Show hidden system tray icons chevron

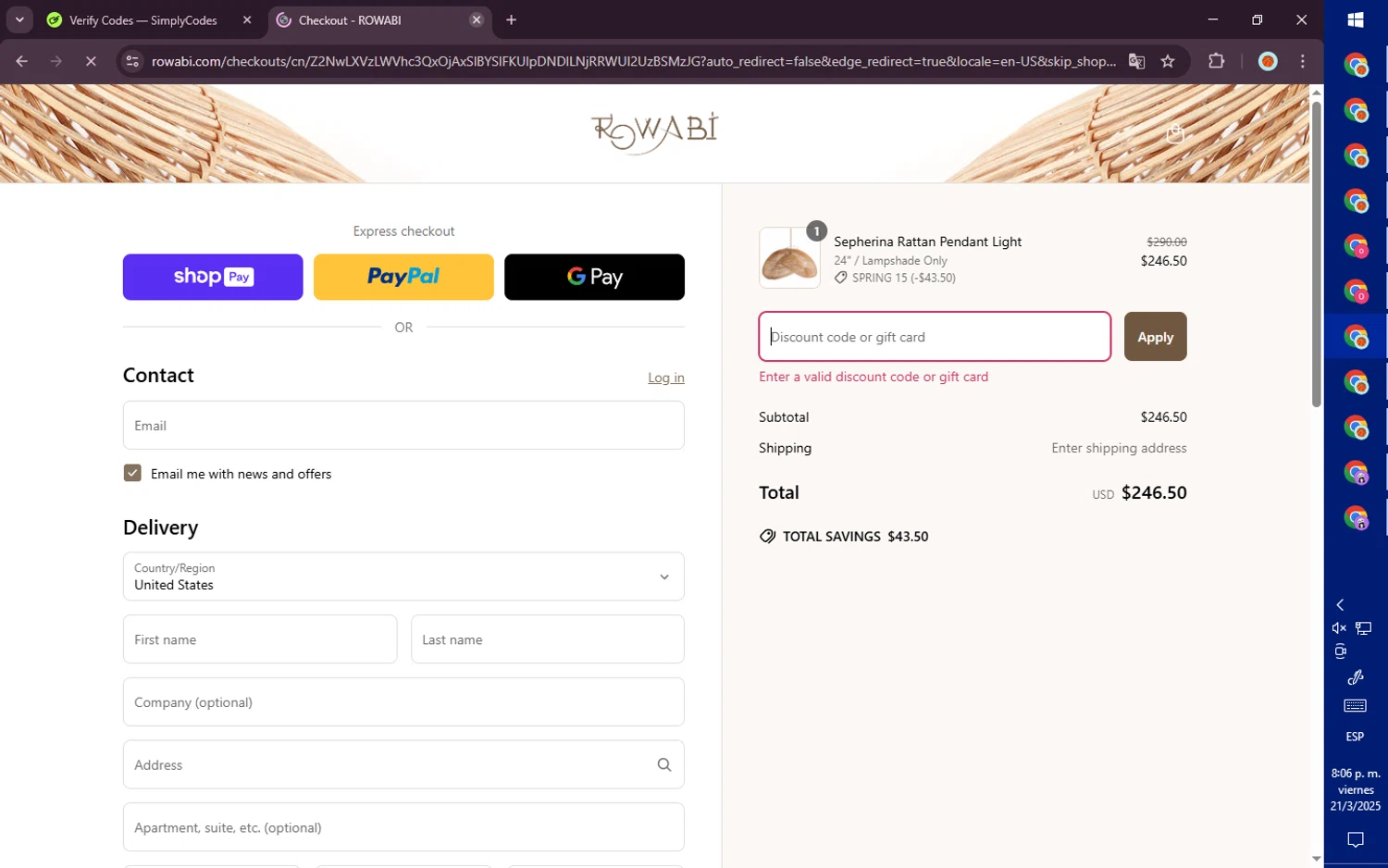pos(1340,604)
